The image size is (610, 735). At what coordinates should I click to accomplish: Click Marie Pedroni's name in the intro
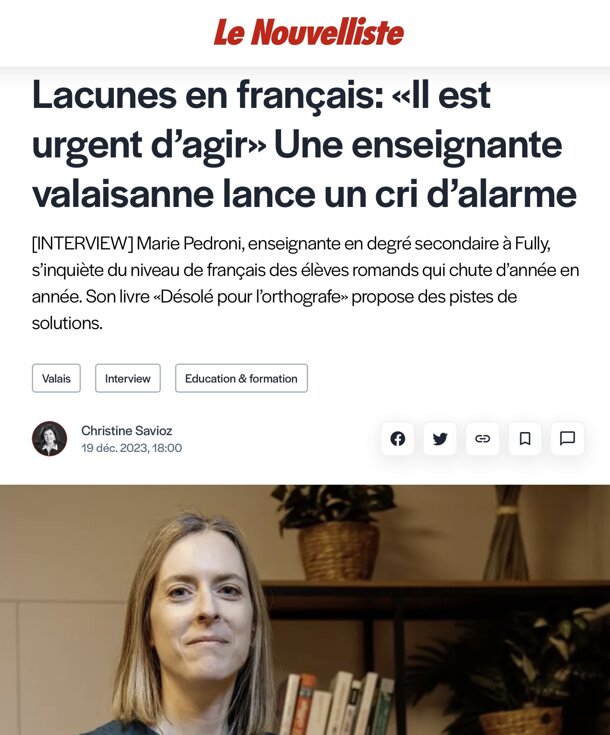click(x=190, y=244)
